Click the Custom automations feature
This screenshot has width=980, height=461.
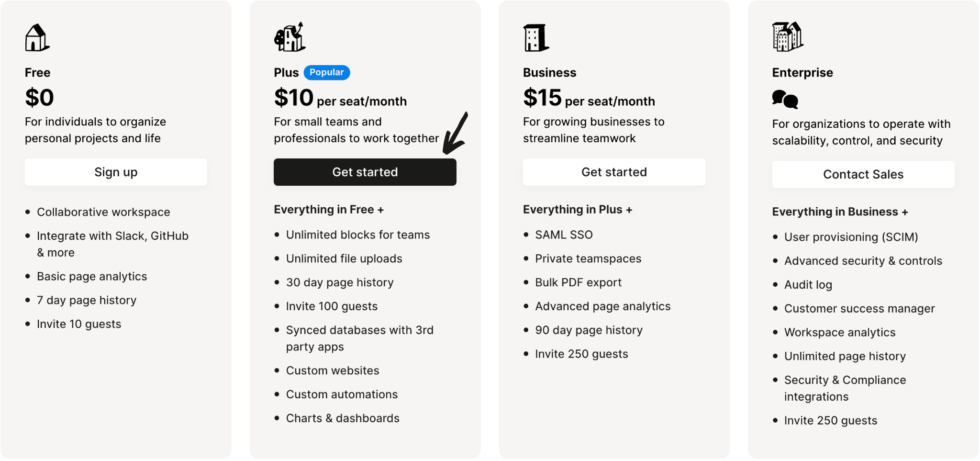(x=341, y=394)
